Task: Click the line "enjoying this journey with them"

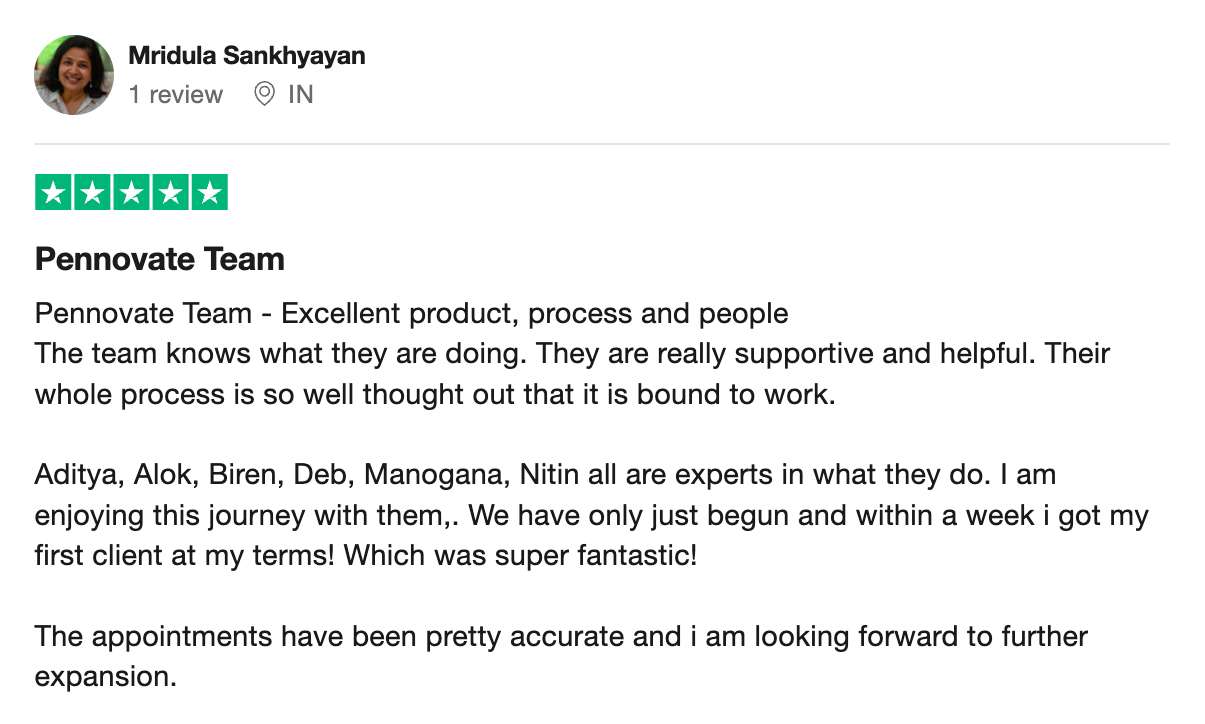Action: pyautogui.click(x=248, y=516)
